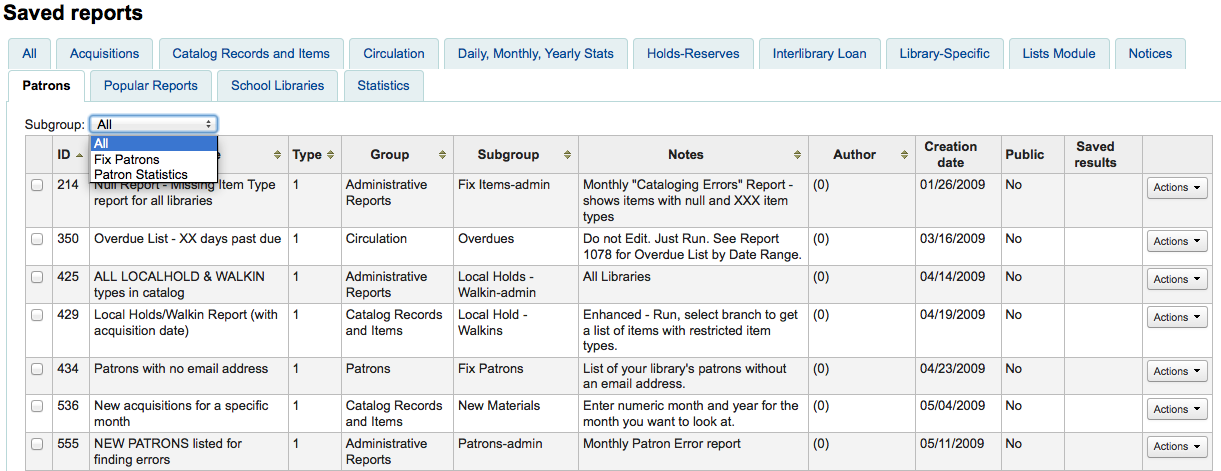
Task: Click the Subgroup column sort arrows
Action: (567, 155)
